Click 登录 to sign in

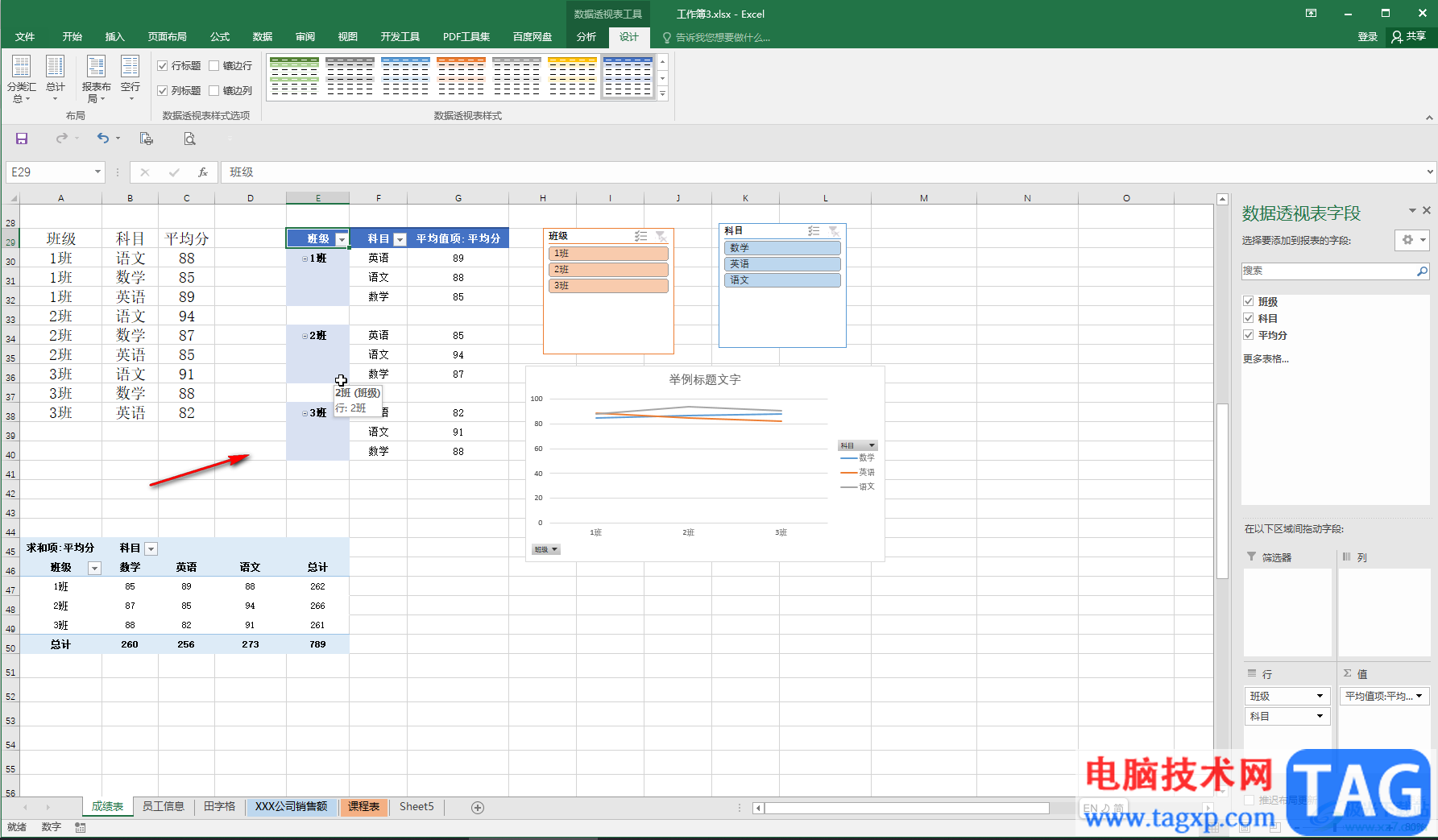(x=1368, y=36)
